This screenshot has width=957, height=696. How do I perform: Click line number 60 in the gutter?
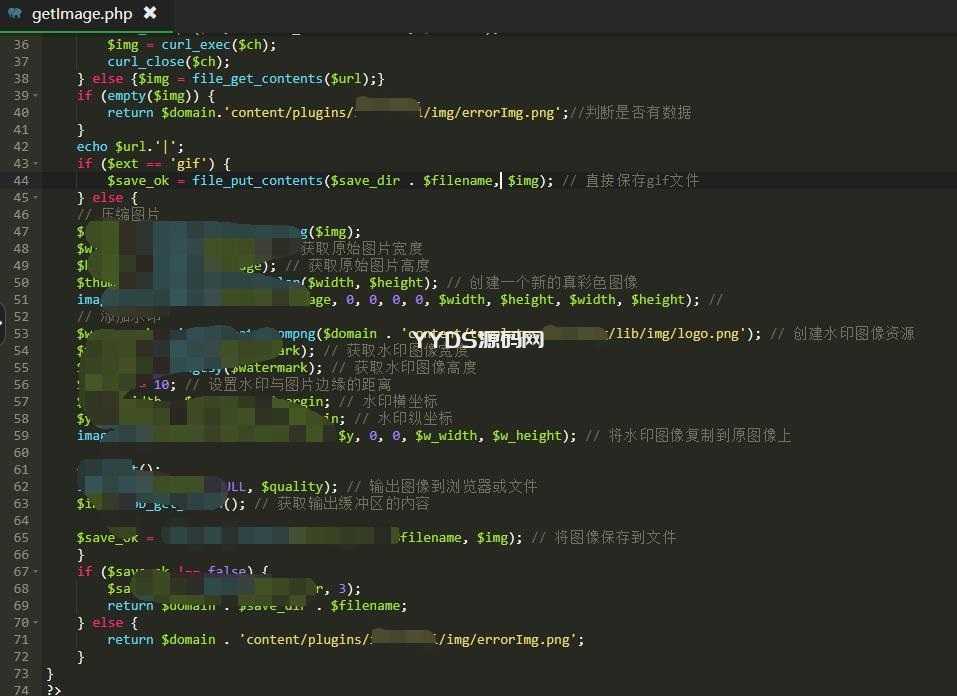[x=21, y=453]
